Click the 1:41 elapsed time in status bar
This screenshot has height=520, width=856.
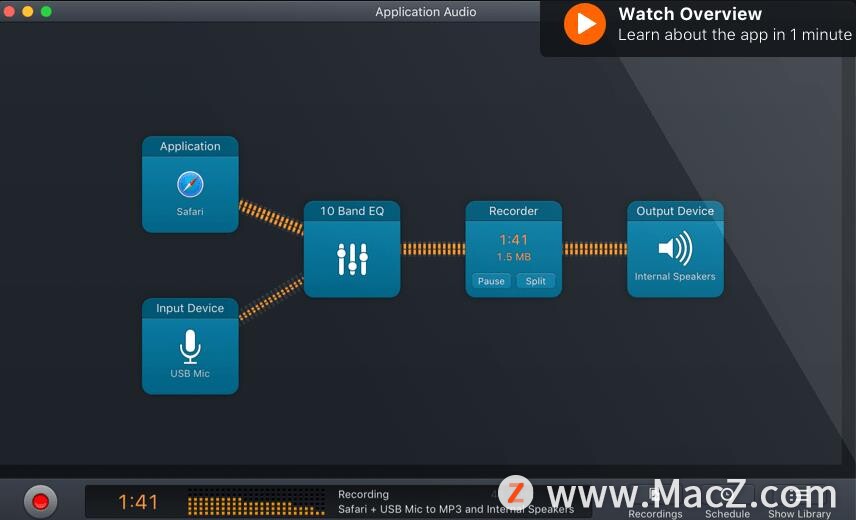tap(138, 502)
